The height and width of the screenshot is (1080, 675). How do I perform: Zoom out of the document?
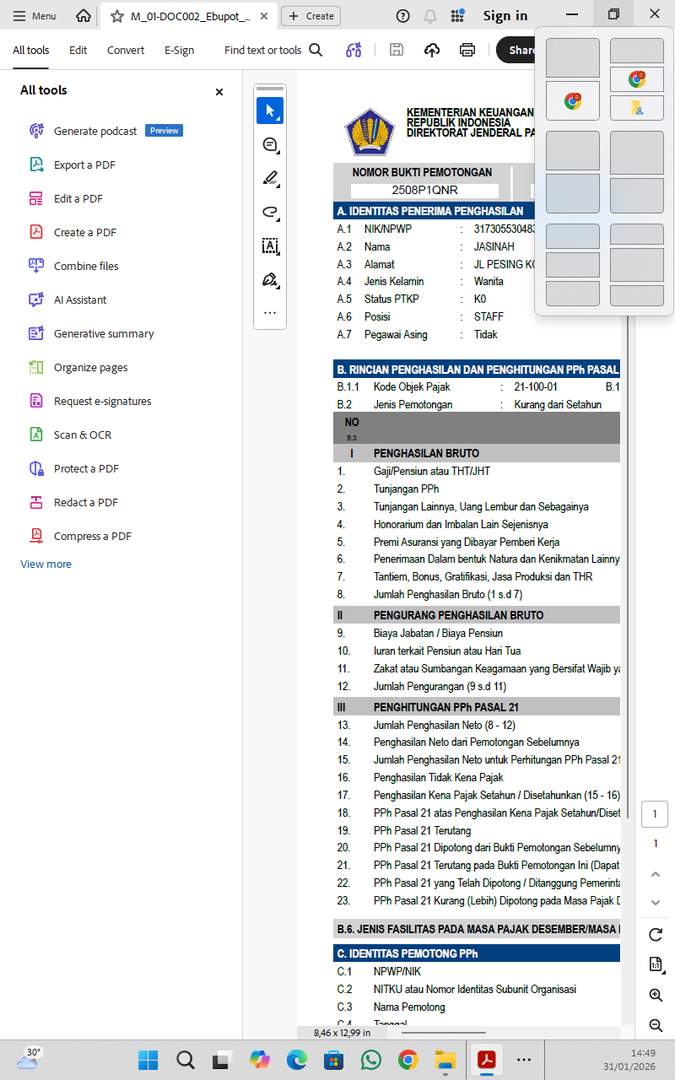[x=656, y=1025]
